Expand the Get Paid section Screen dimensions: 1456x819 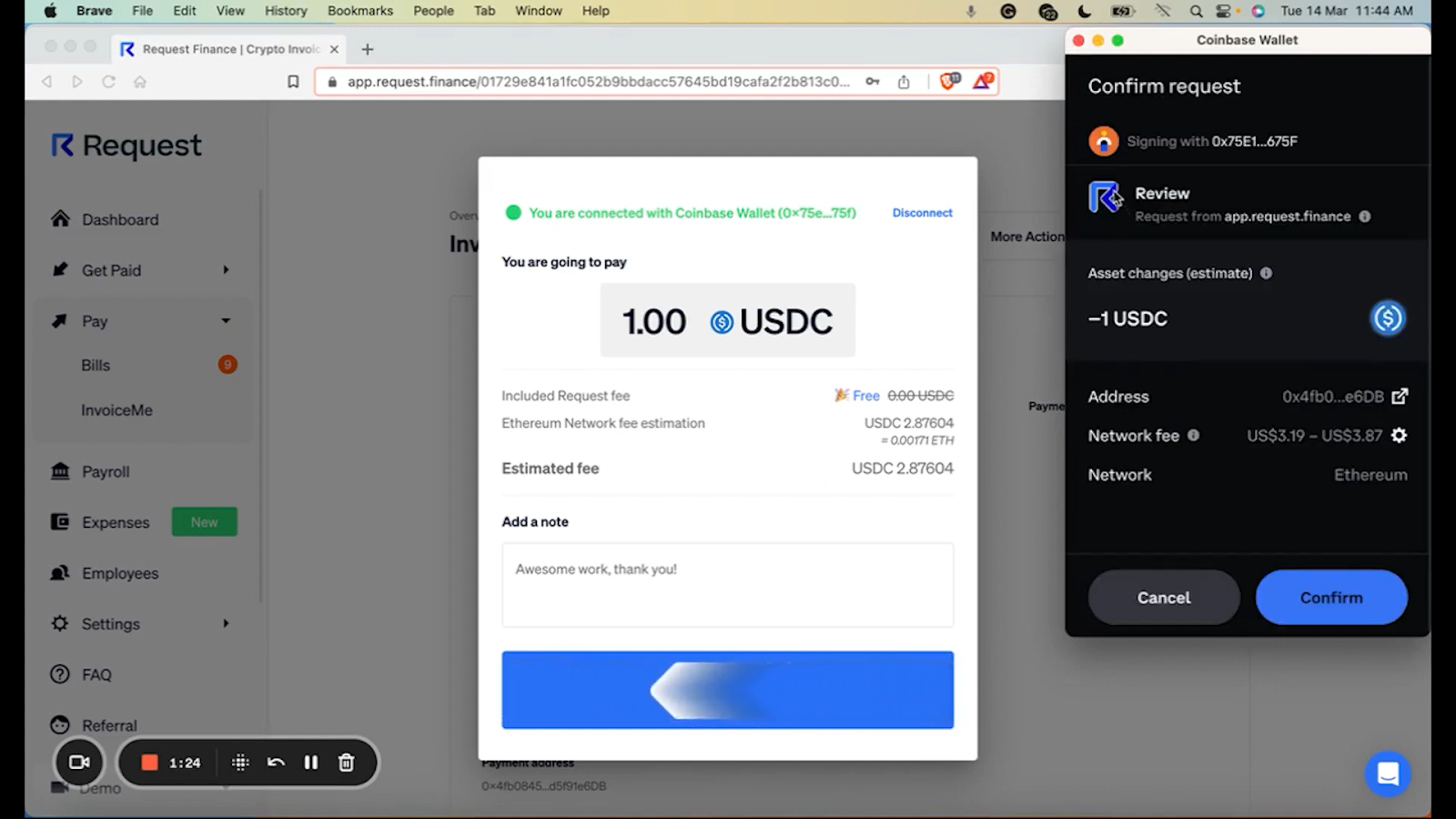click(224, 269)
